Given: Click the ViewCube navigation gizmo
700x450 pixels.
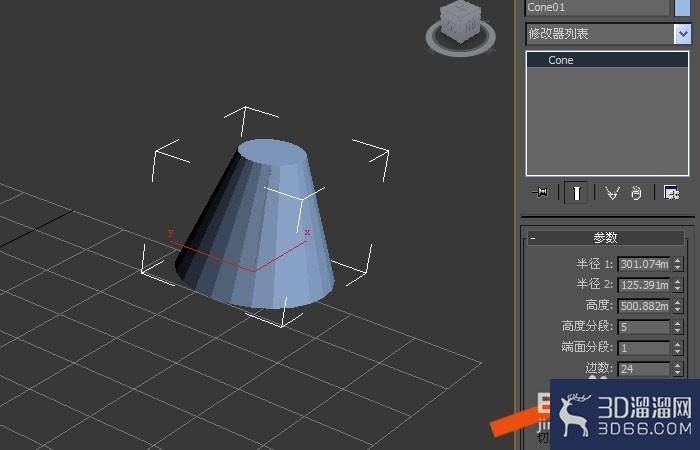Looking at the screenshot, I should (460, 27).
